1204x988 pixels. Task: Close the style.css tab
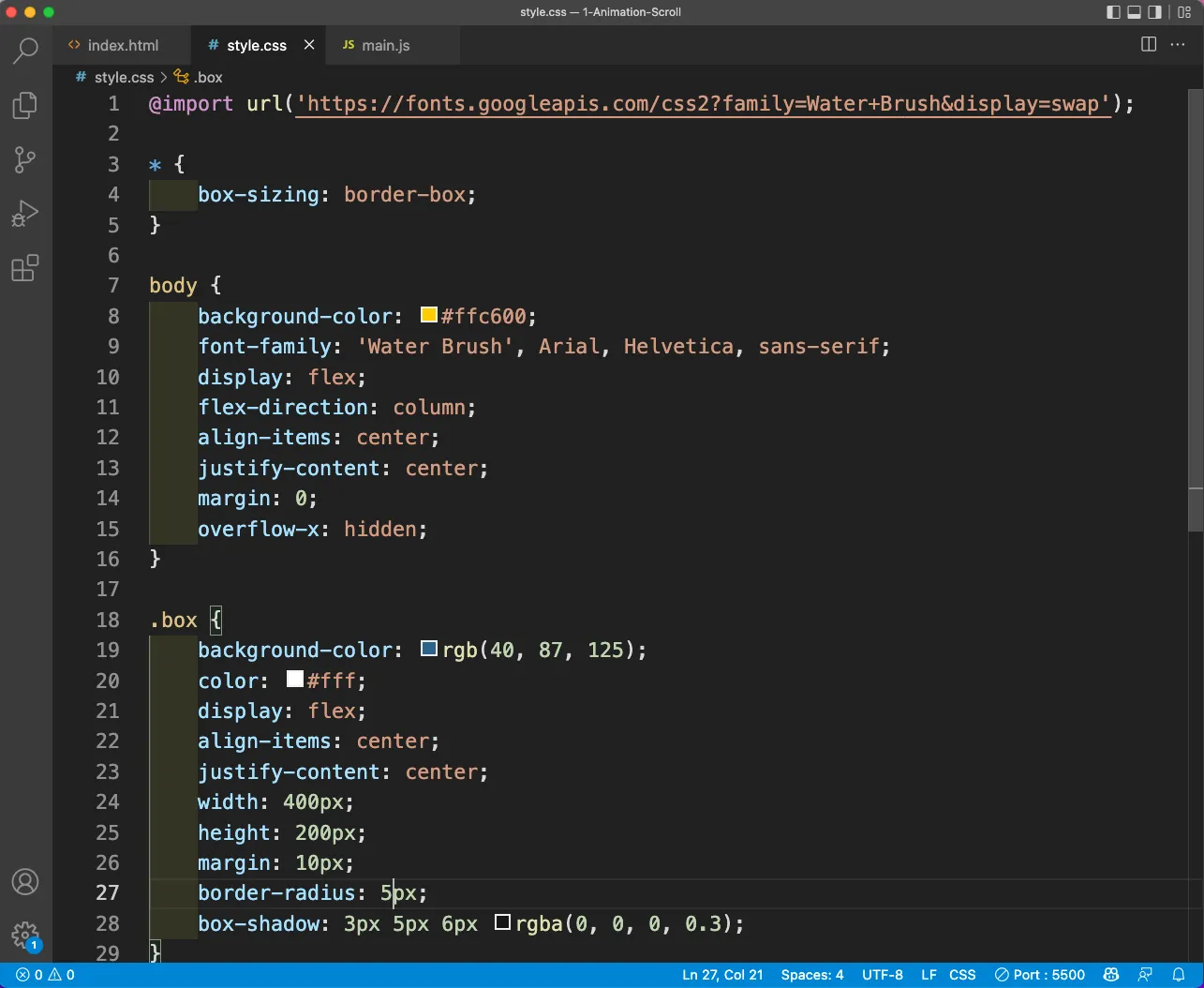[309, 45]
